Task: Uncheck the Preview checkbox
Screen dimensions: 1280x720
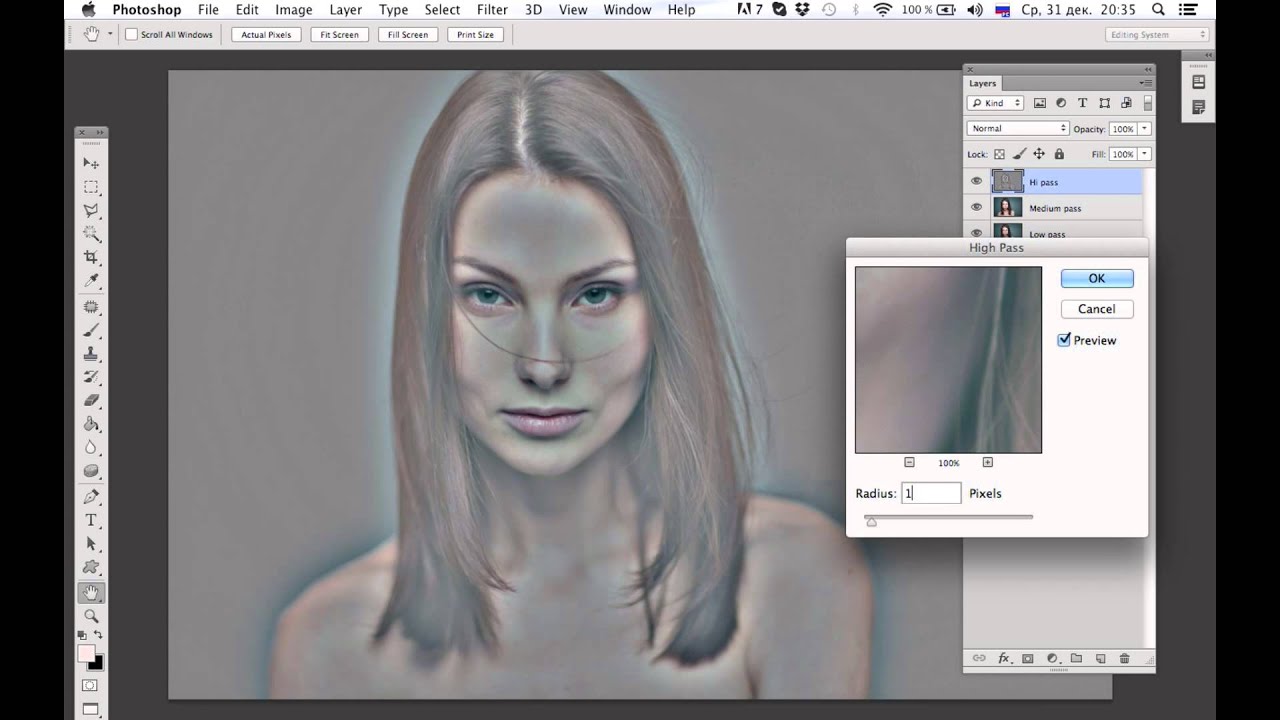Action: [1064, 340]
